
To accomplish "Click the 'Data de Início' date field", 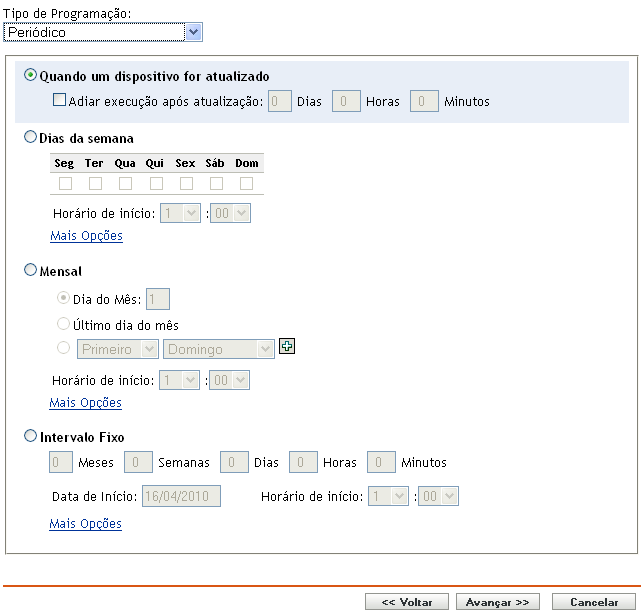I will point(181,496).
